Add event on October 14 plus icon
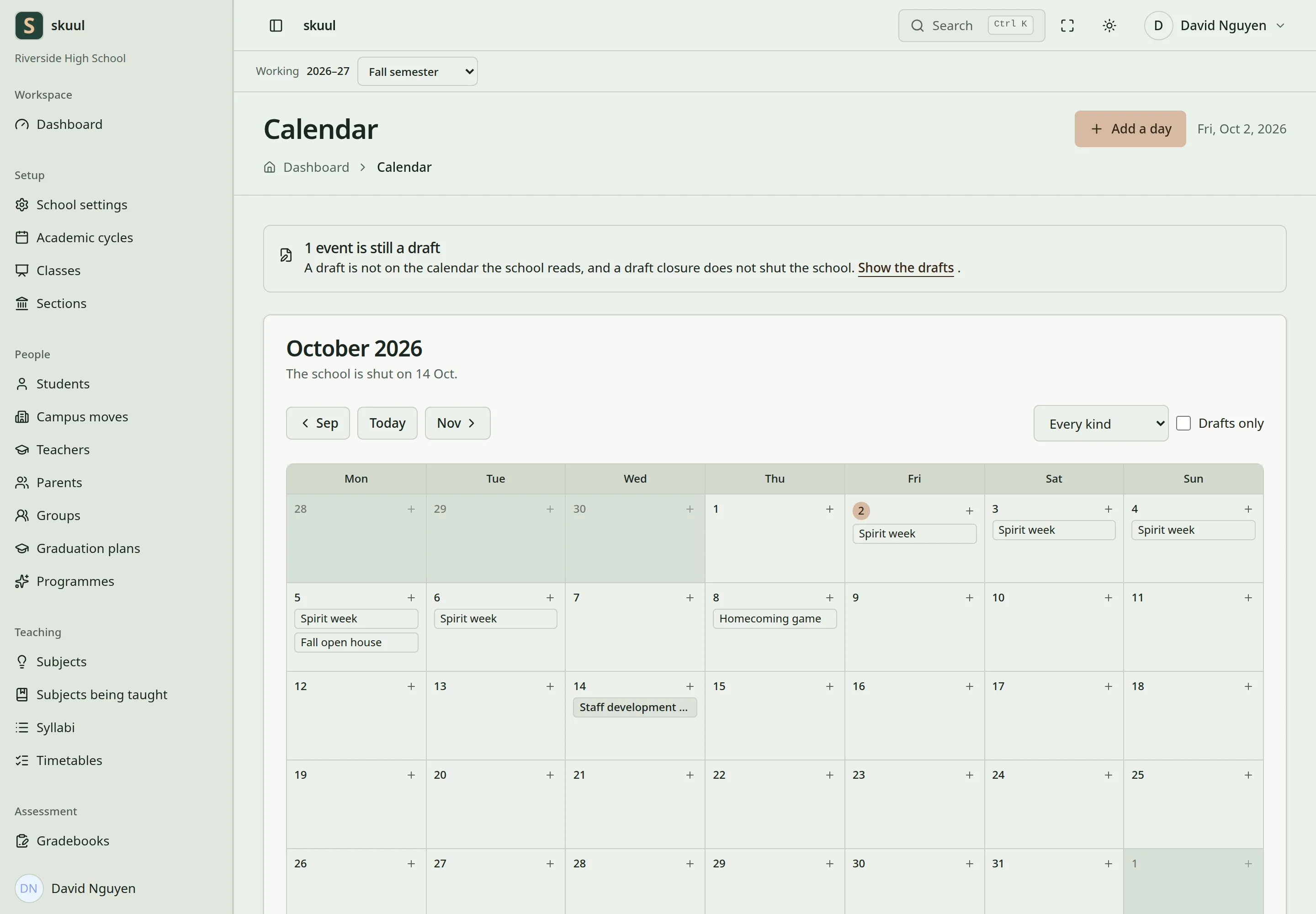 pos(690,686)
